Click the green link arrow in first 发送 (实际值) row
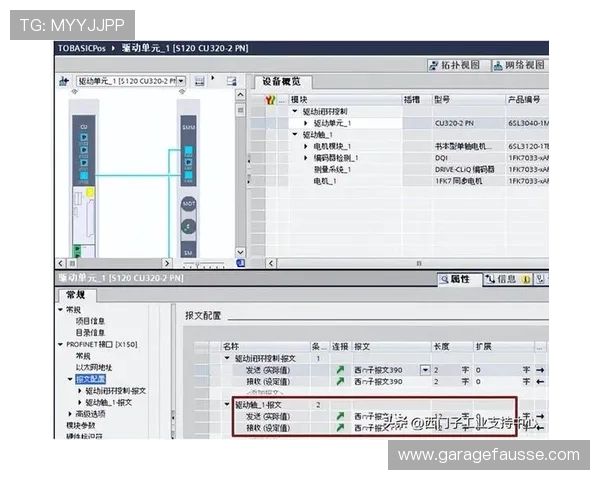This screenshot has width=600, height=480. pos(340,370)
